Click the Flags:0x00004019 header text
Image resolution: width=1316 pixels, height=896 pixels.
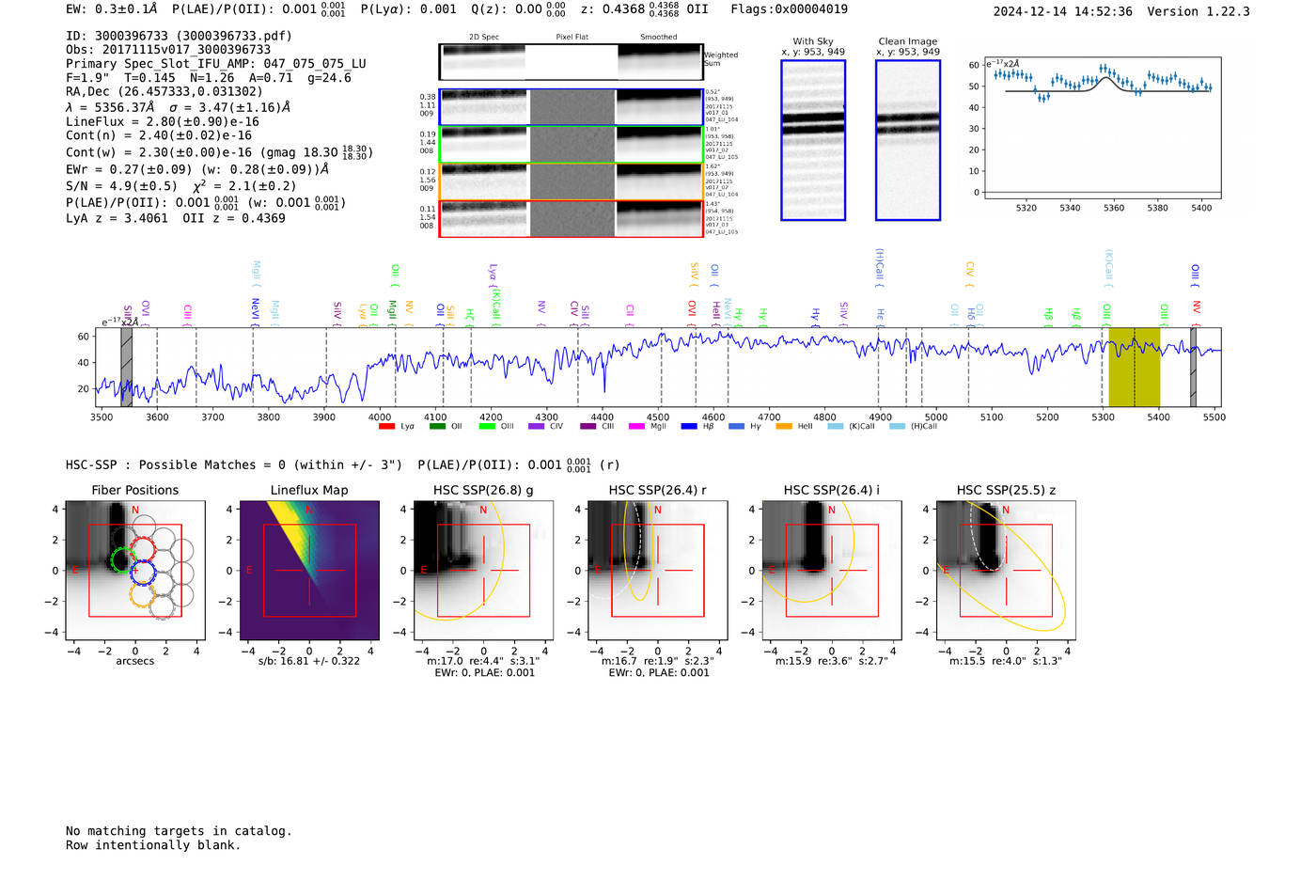click(789, 9)
